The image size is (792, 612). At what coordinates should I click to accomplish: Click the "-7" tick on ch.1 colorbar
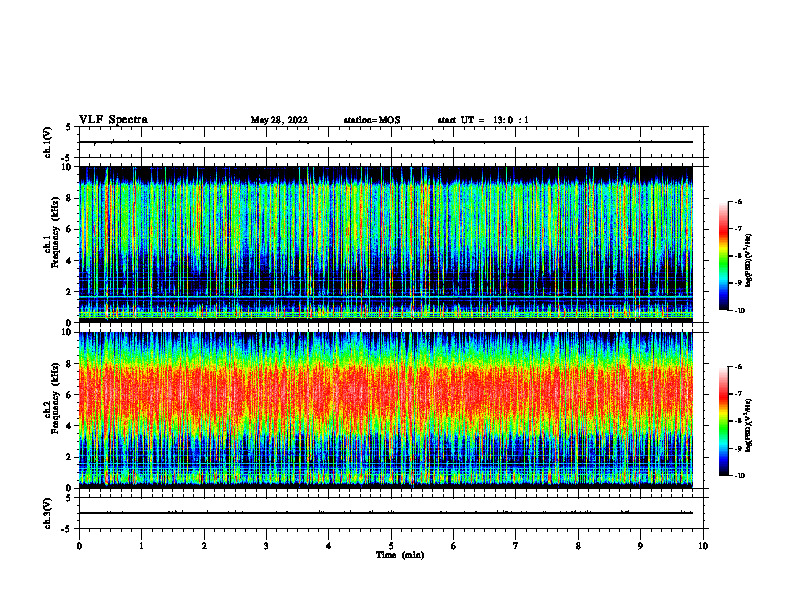(738, 229)
